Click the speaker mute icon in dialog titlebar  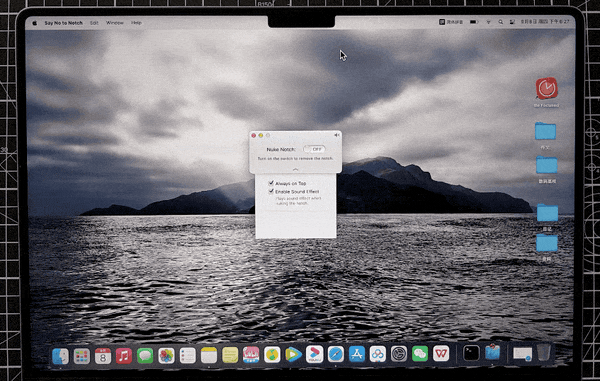click(337, 135)
